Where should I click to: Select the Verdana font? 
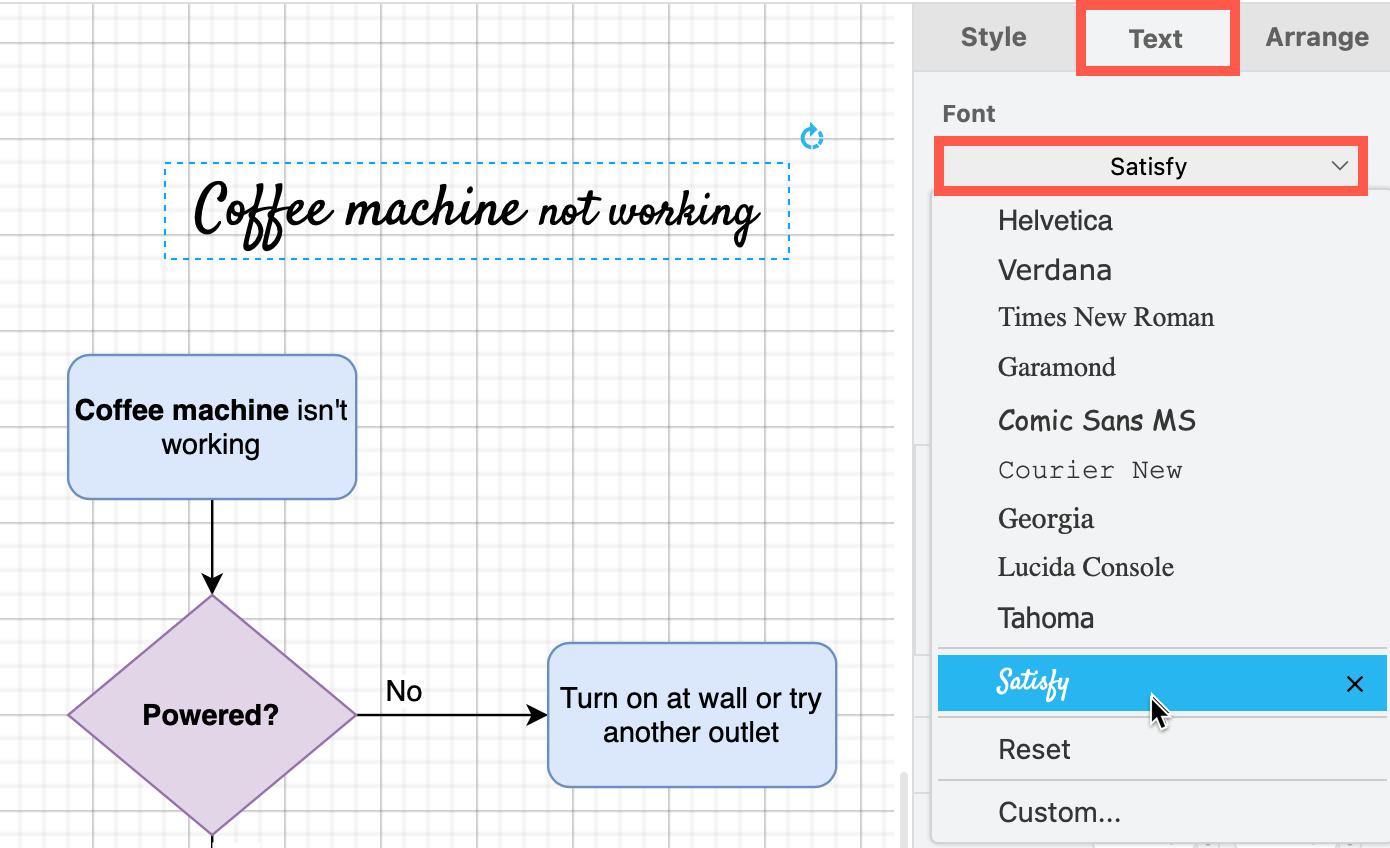tap(1054, 269)
